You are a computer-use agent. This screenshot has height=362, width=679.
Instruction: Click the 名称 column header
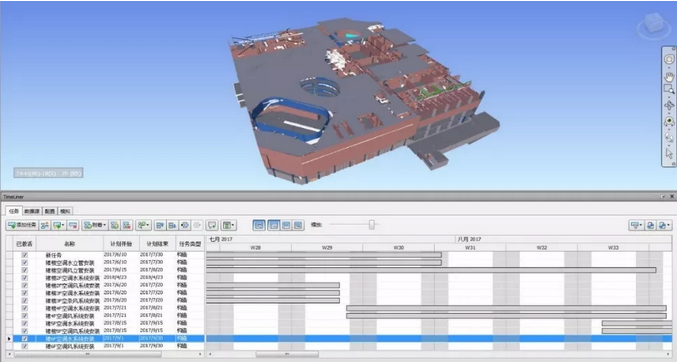(x=70, y=244)
